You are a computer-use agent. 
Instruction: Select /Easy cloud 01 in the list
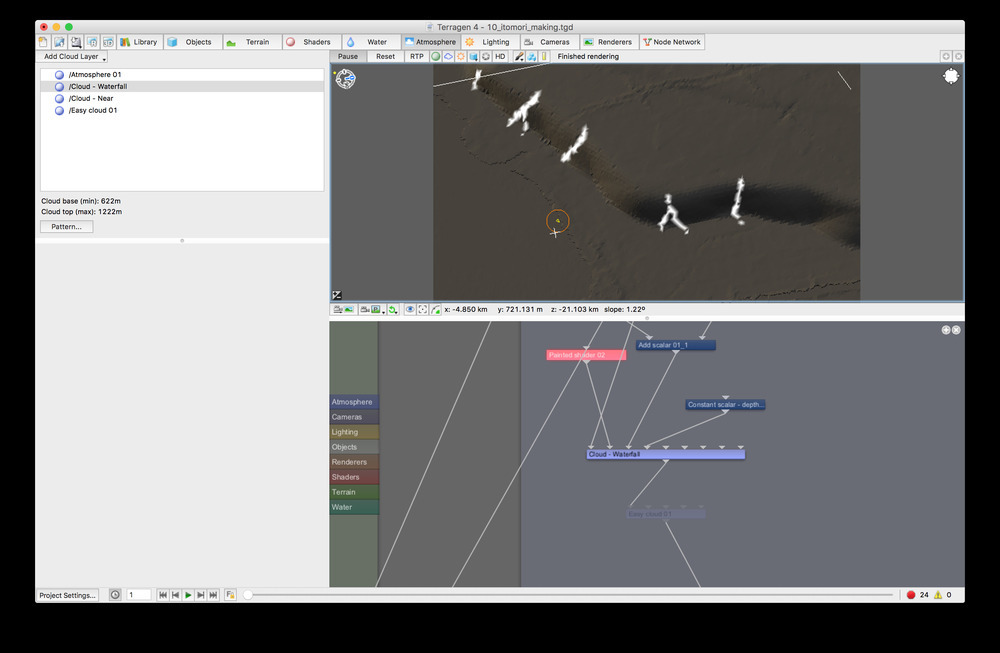pos(182,110)
